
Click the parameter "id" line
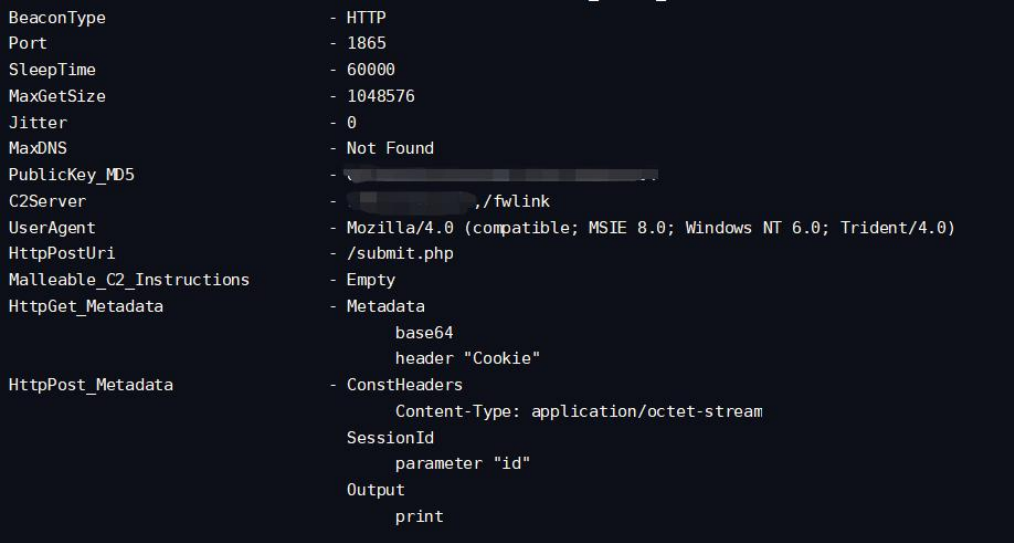(462, 464)
